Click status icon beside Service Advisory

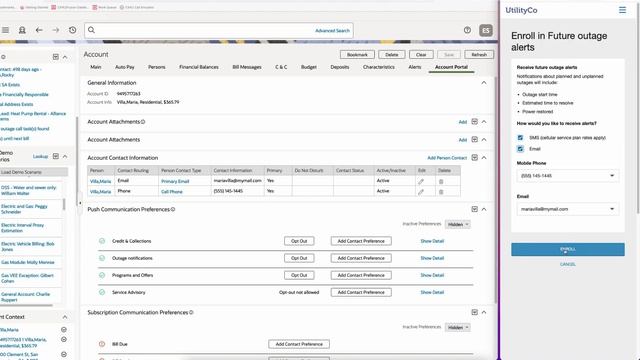point(102,292)
